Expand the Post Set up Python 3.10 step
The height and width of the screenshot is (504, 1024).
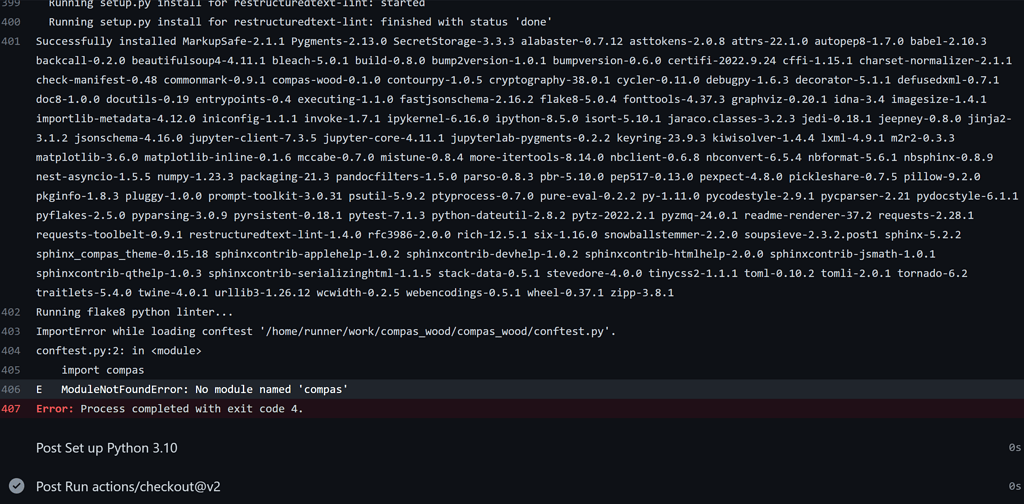tap(106, 448)
